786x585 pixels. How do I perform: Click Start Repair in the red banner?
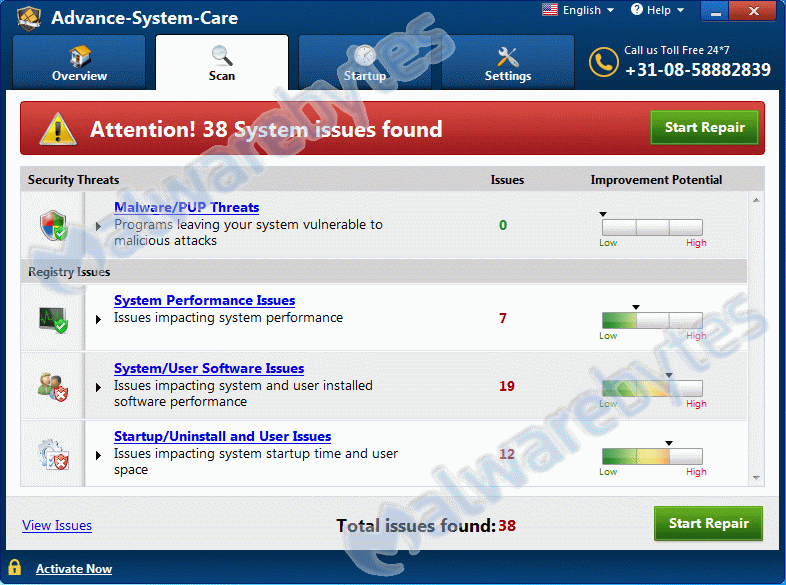pyautogui.click(x=704, y=127)
